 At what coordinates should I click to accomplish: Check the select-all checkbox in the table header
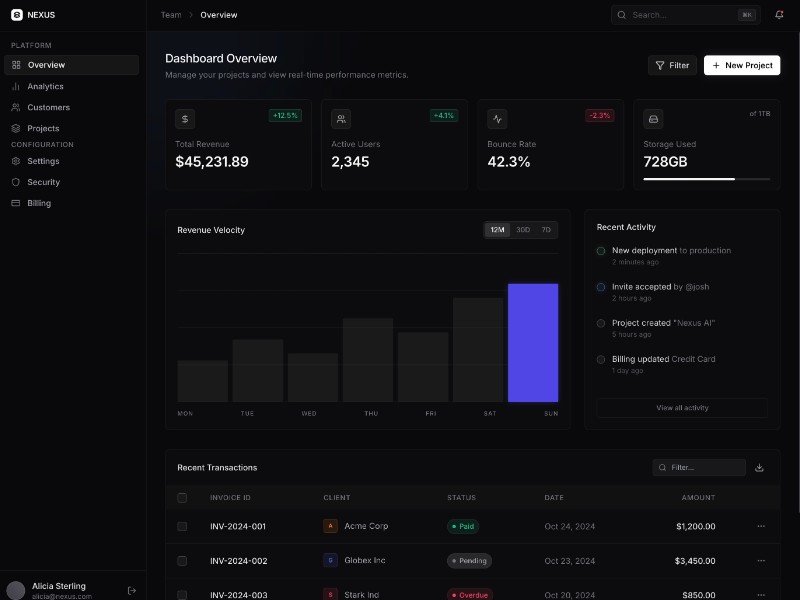coord(182,497)
